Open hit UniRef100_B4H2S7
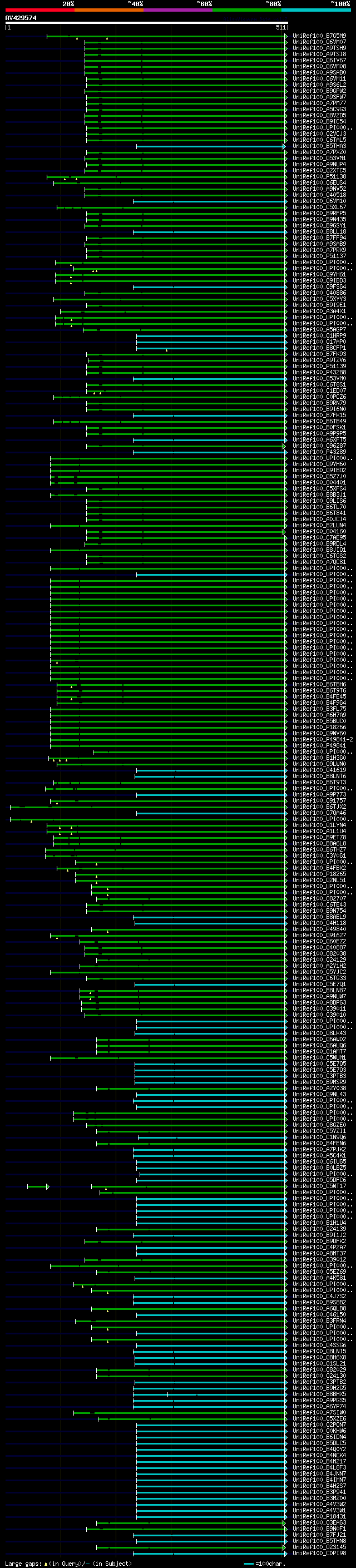The image size is (356, 1568). 319,1486
